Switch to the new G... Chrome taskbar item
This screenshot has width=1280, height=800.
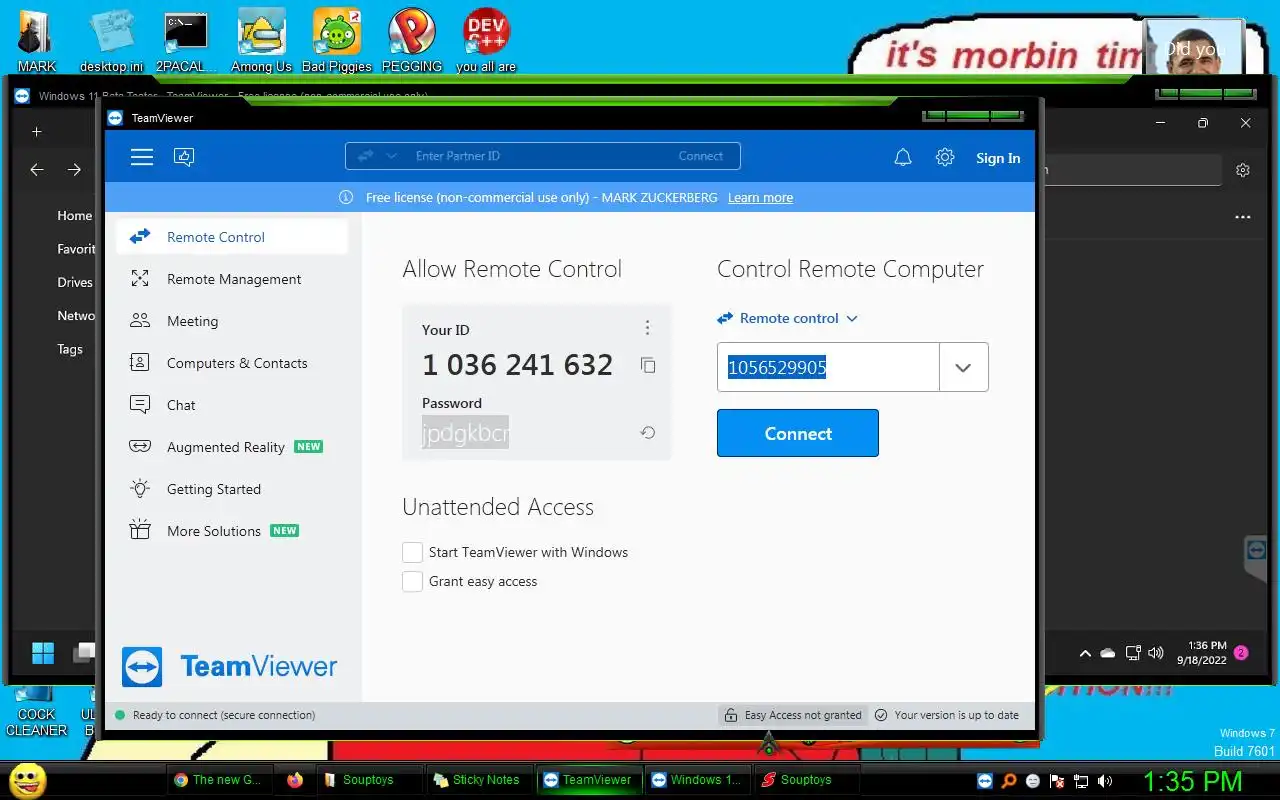click(218, 780)
